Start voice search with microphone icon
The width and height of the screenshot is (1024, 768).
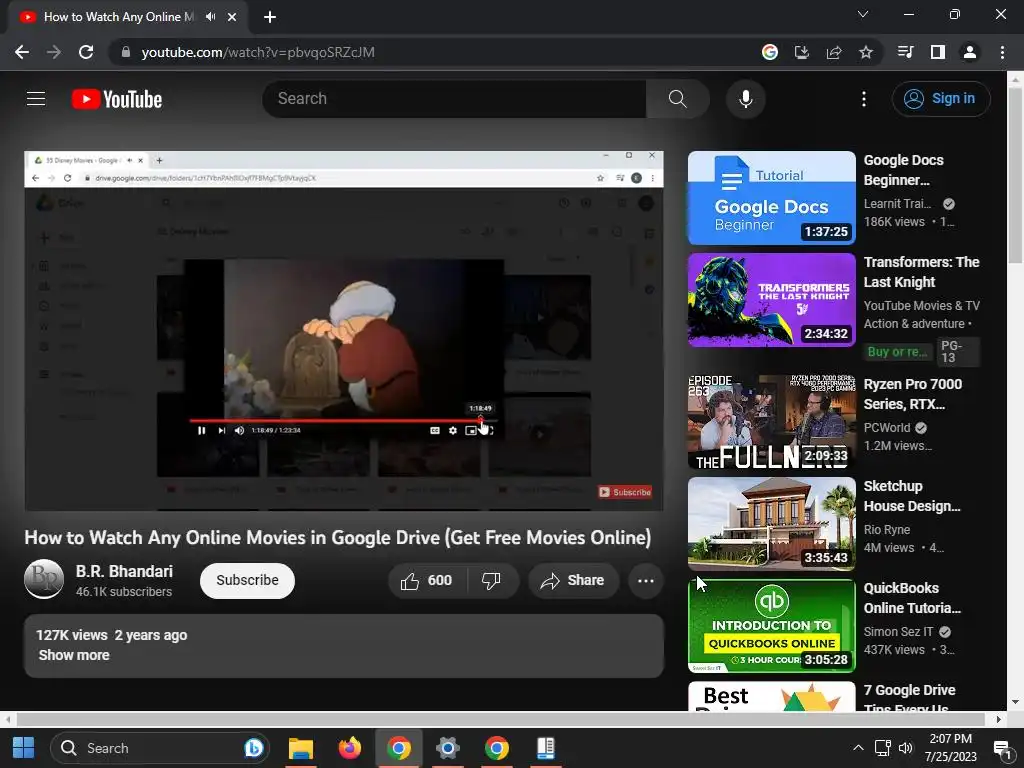click(x=745, y=99)
